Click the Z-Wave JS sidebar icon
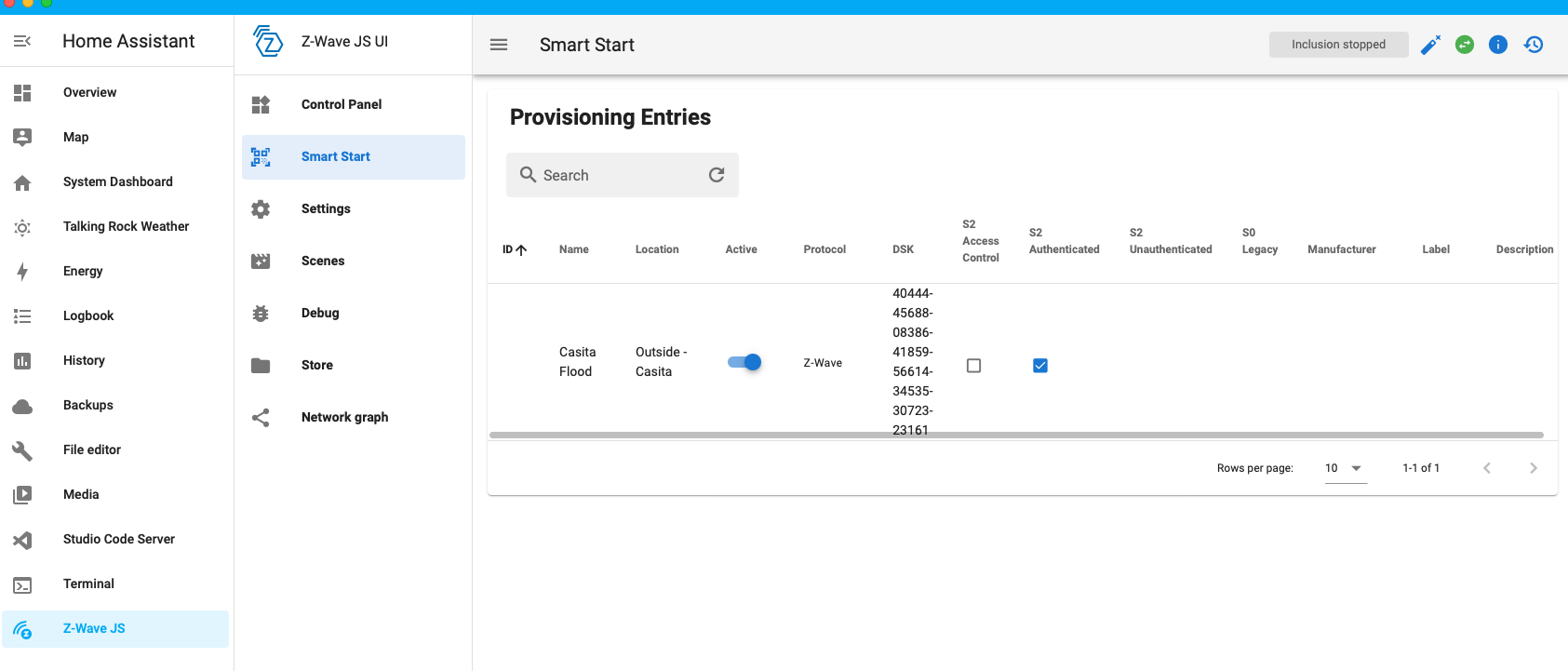 pyautogui.click(x=22, y=630)
